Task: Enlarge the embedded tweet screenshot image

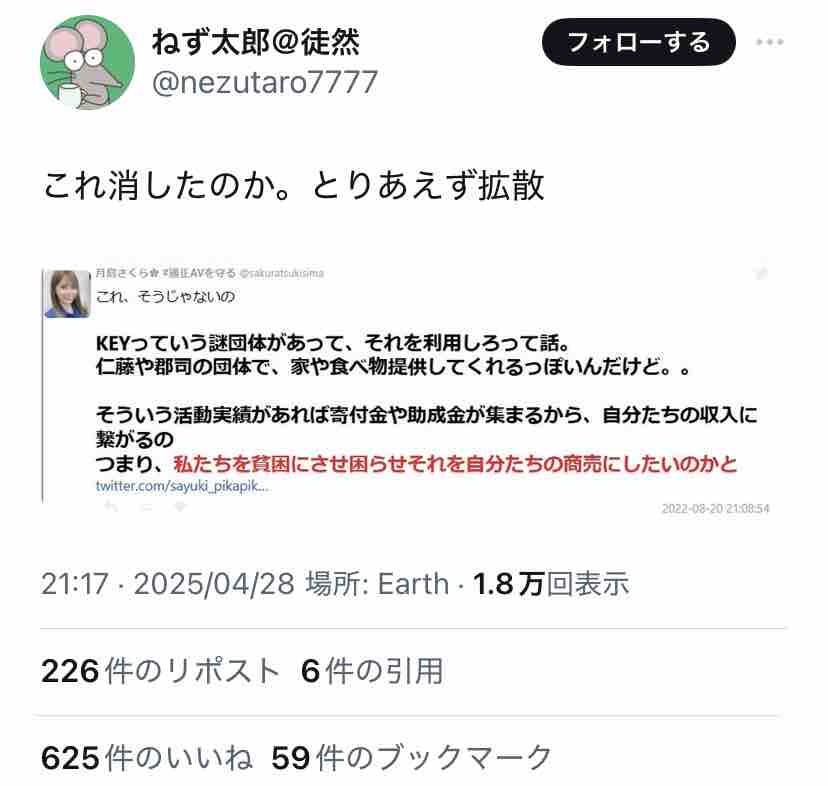Action: (x=408, y=390)
